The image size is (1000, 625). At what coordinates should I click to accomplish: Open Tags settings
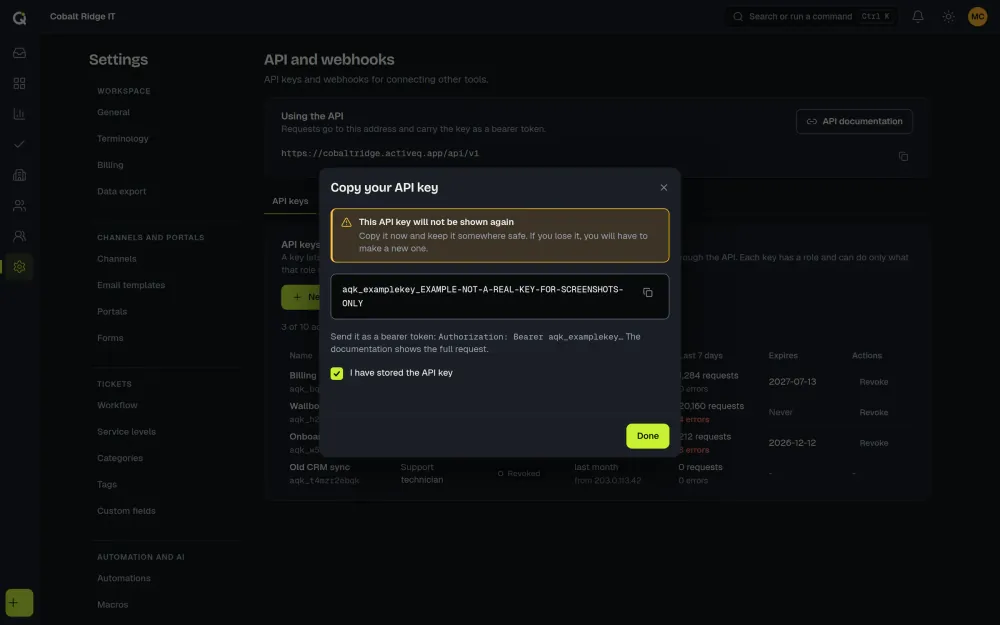(x=107, y=485)
